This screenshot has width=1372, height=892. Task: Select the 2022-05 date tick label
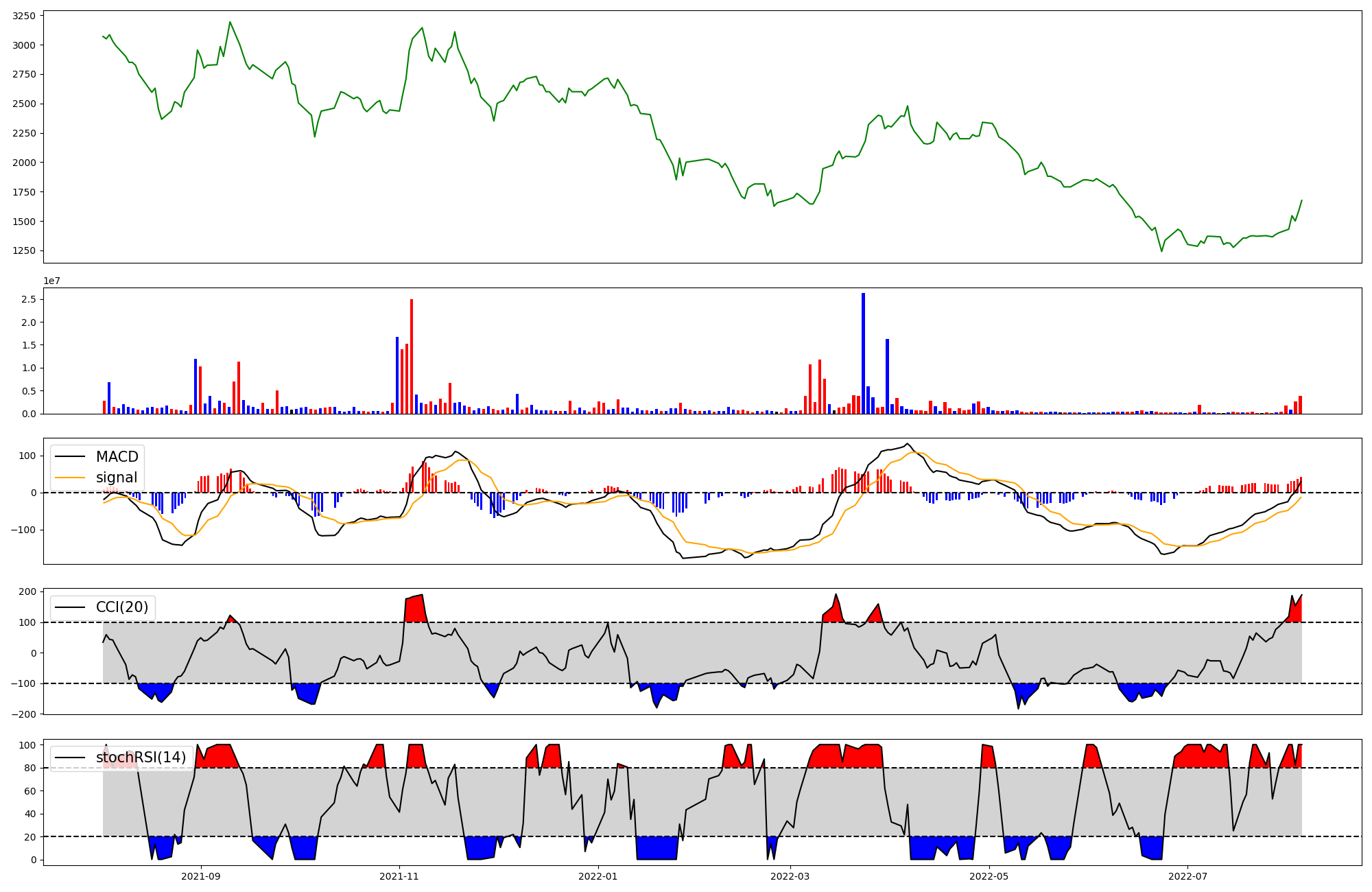tap(989, 876)
